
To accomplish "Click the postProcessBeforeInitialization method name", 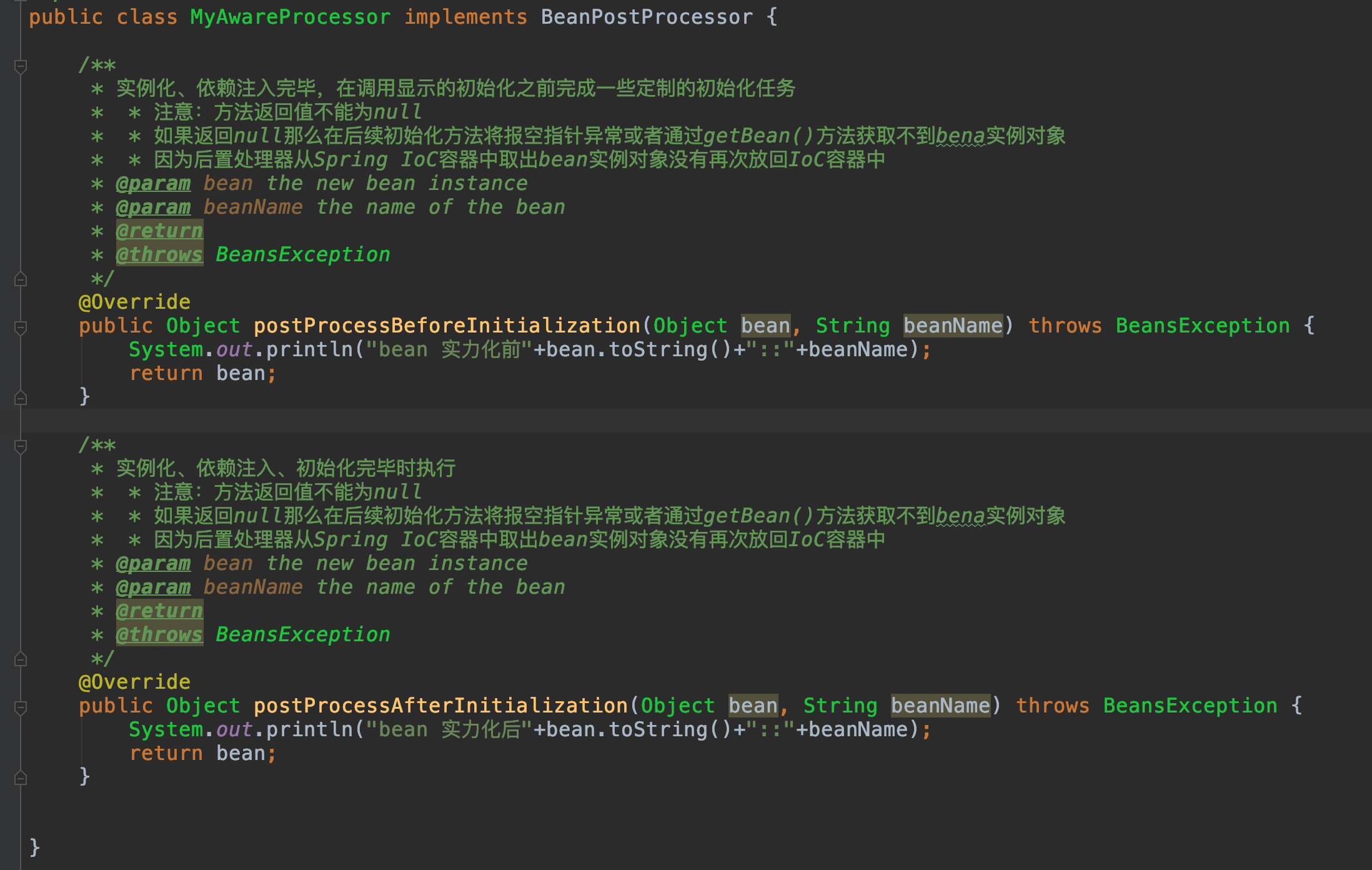I will click(447, 326).
